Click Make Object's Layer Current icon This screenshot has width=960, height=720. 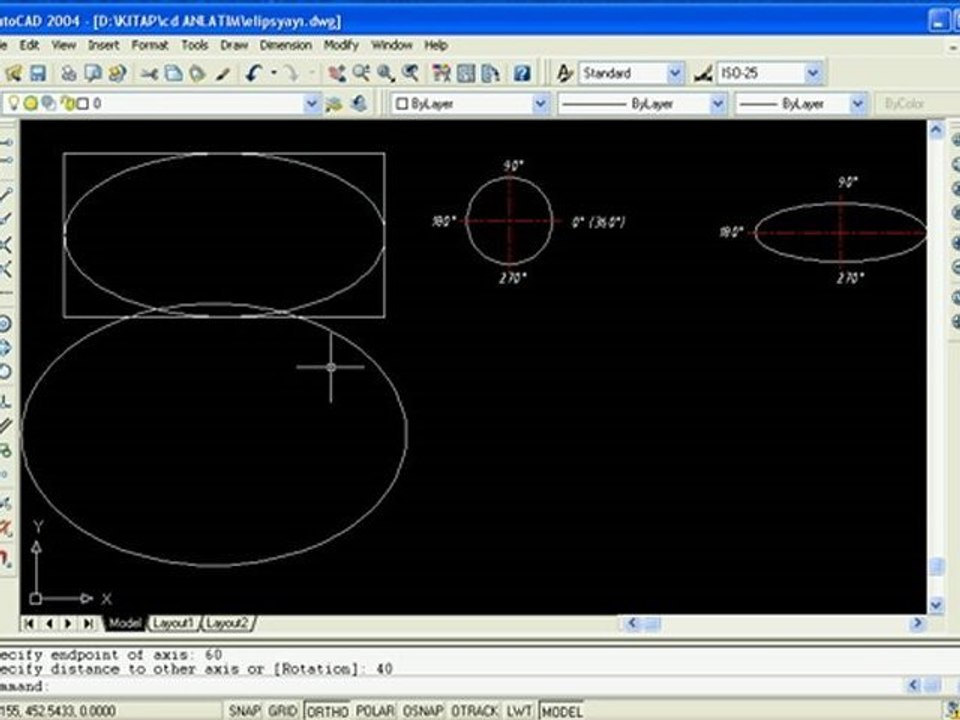[x=334, y=103]
